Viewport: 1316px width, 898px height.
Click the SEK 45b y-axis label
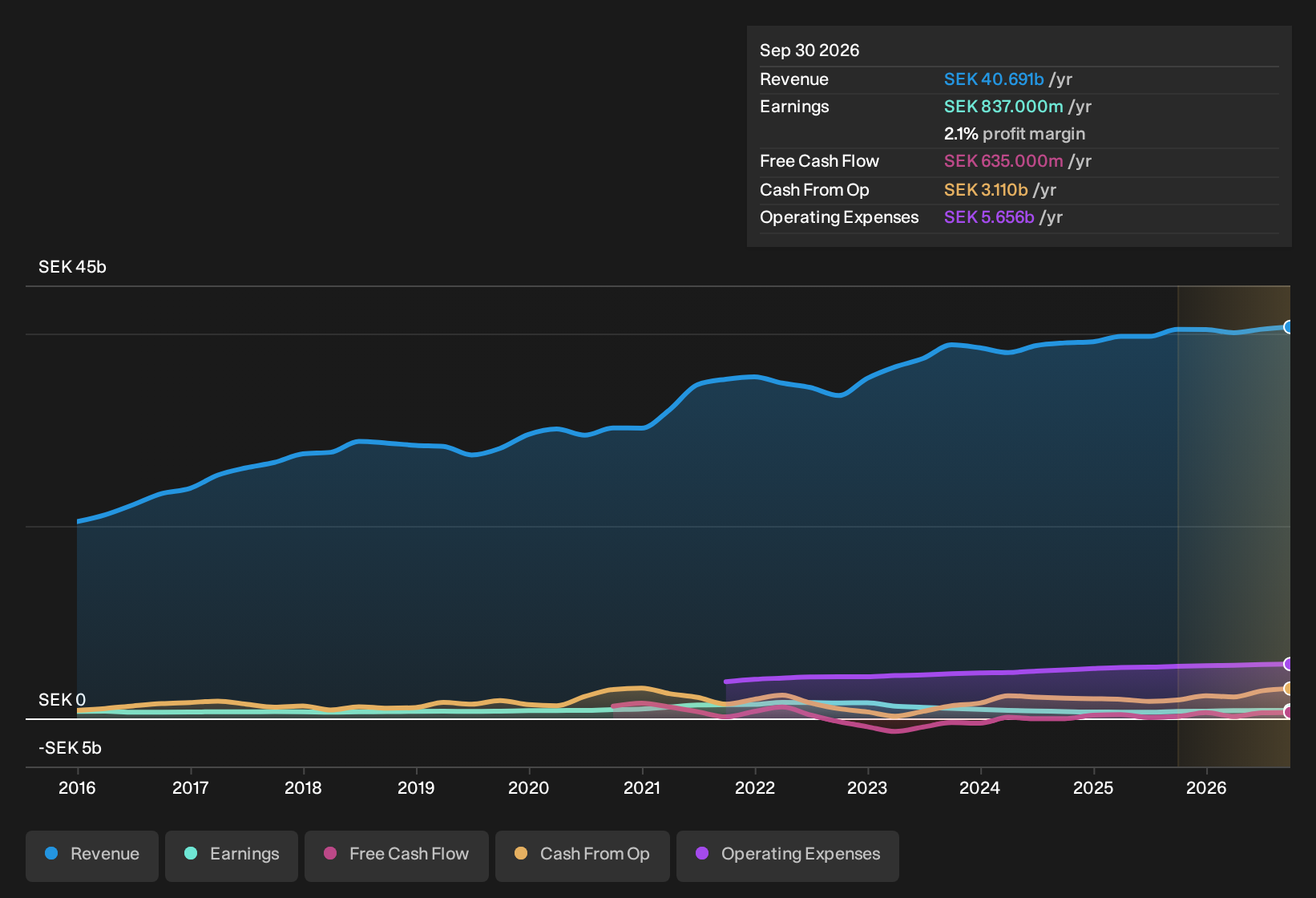(72, 267)
